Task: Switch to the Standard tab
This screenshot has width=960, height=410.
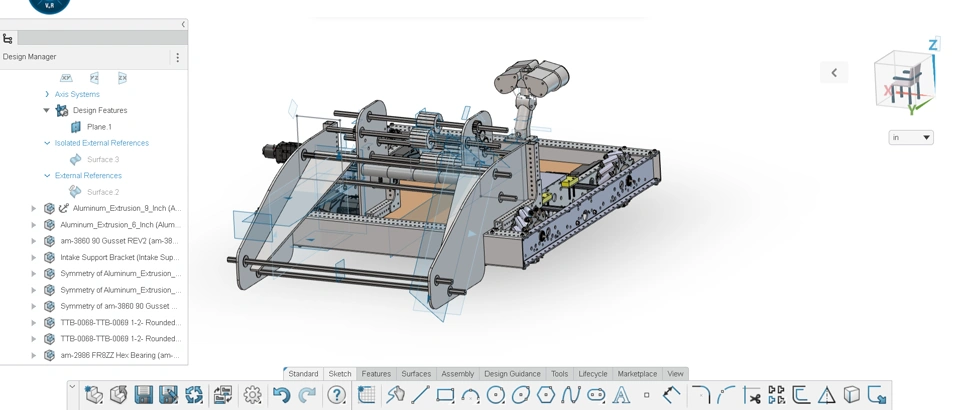Action: point(303,373)
